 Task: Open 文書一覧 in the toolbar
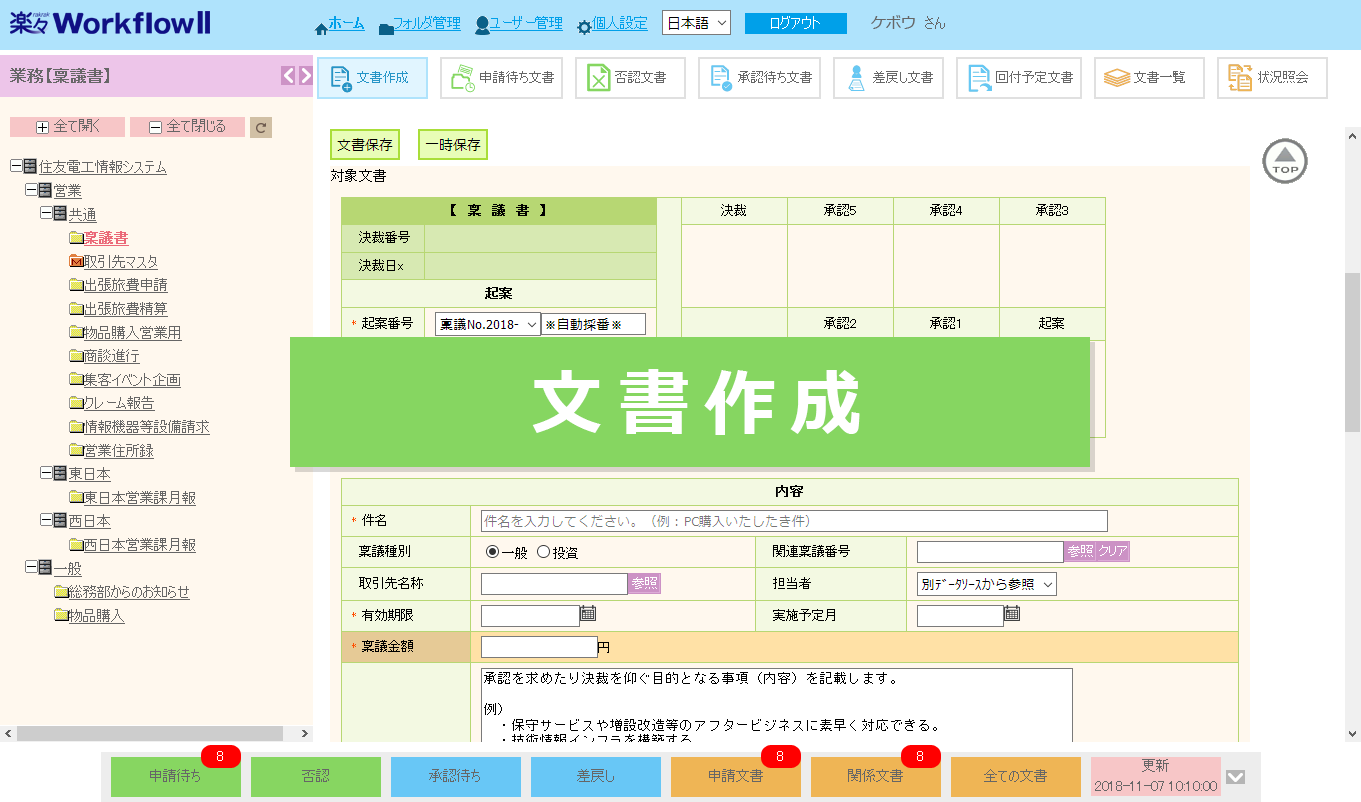click(x=1148, y=78)
